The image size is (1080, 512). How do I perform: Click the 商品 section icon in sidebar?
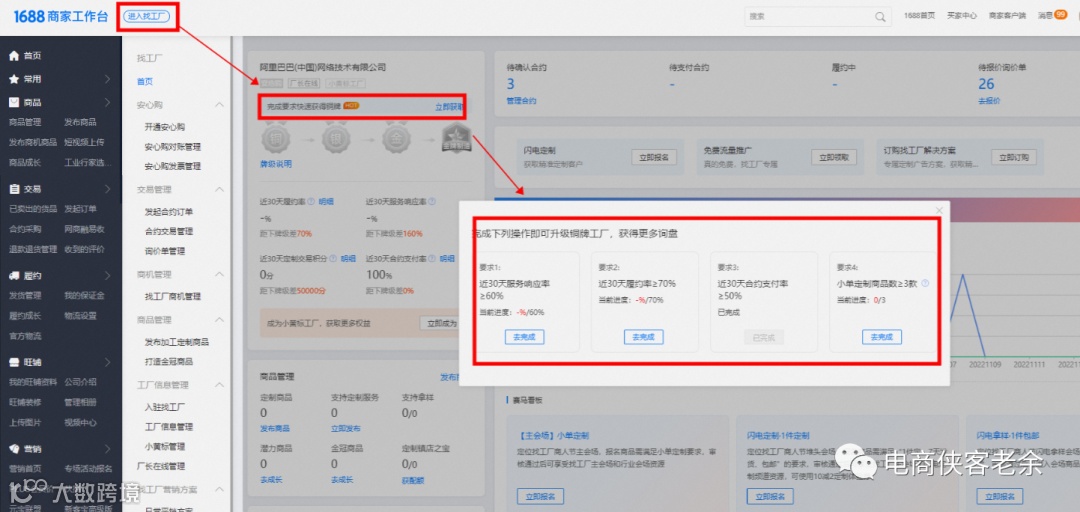[14, 102]
